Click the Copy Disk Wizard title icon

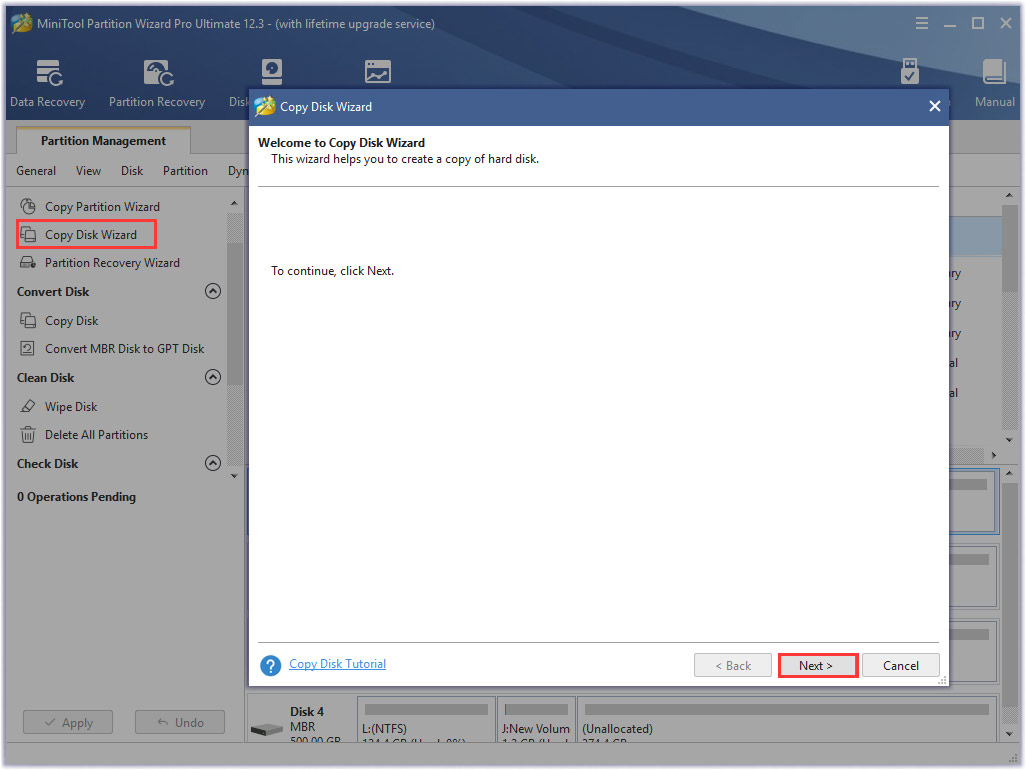click(x=265, y=106)
